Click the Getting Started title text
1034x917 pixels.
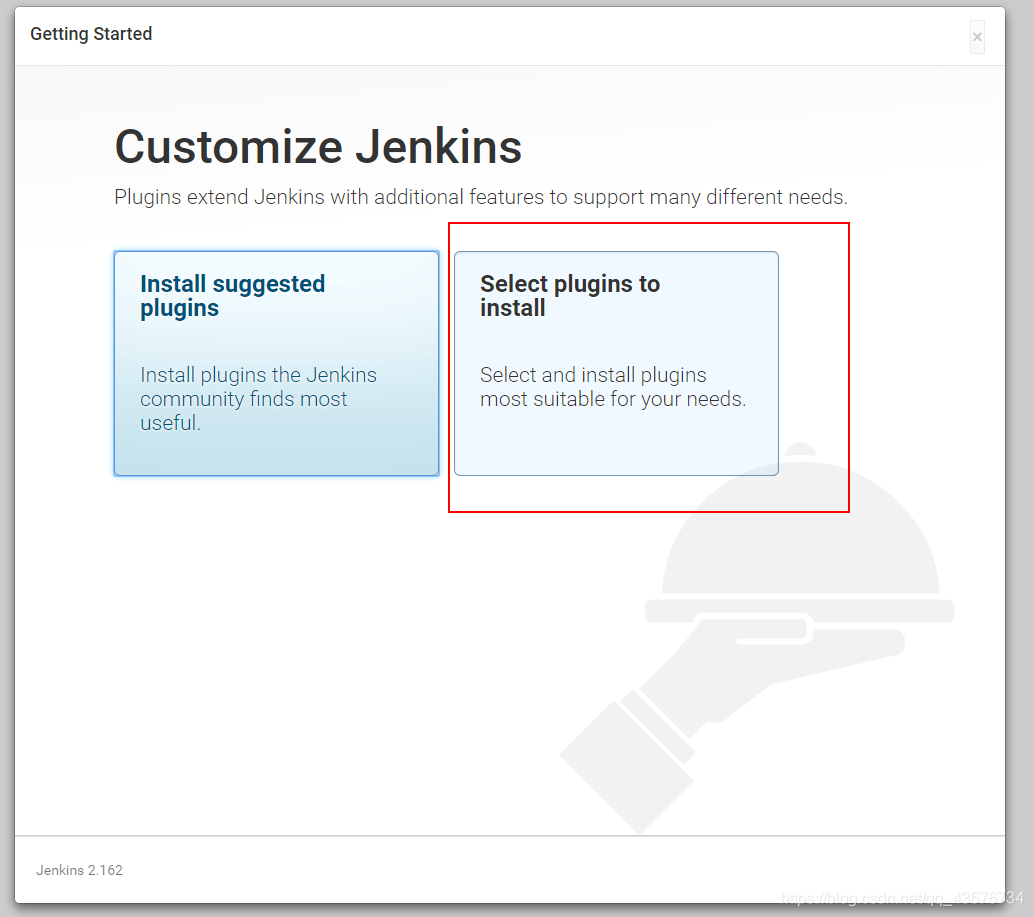click(91, 34)
